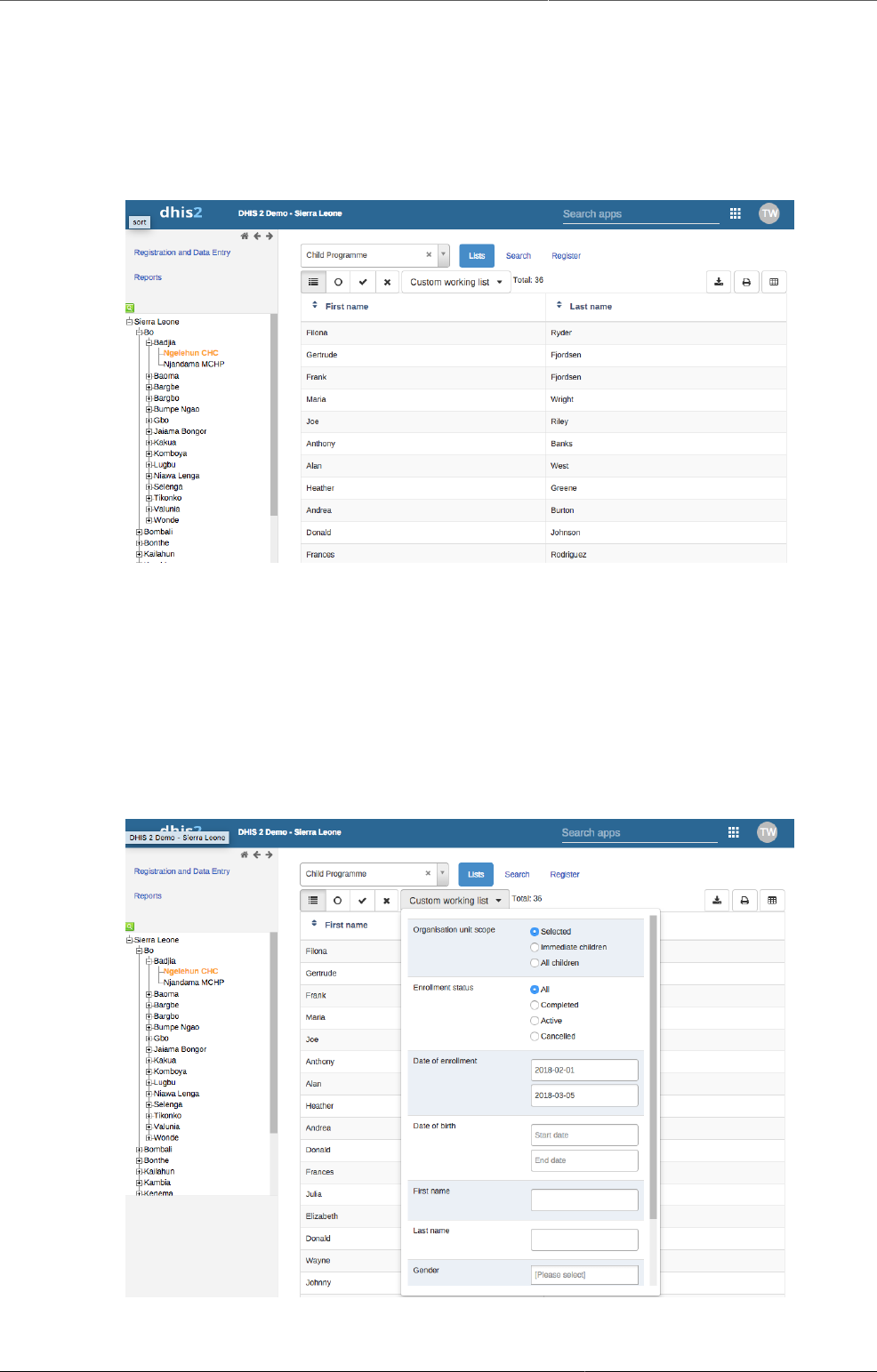The image size is (877, 1372).
Task: Click circle (active) filter icon in upper screenshot
Action: coord(338,282)
